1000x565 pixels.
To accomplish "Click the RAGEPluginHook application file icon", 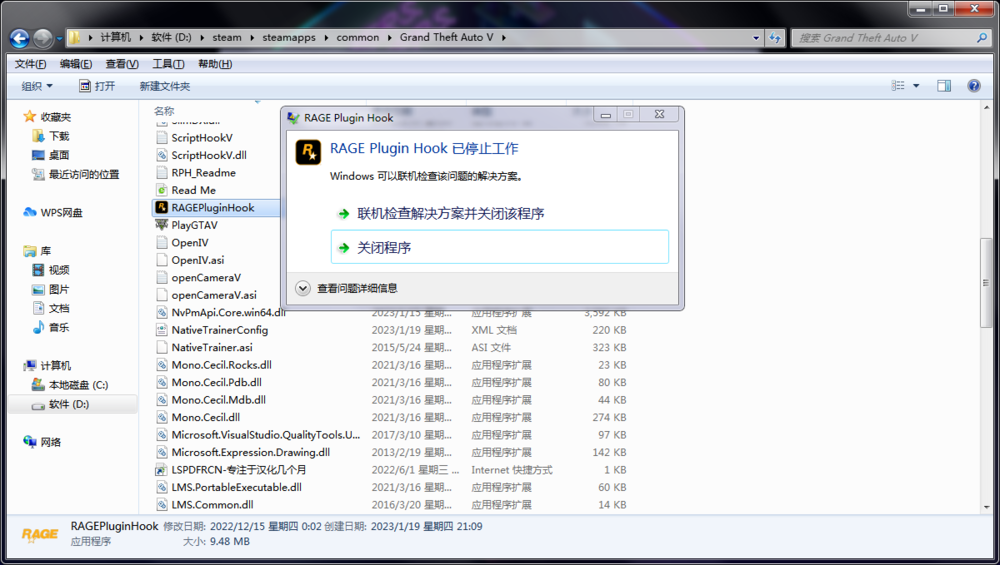I will pyautogui.click(x=161, y=208).
